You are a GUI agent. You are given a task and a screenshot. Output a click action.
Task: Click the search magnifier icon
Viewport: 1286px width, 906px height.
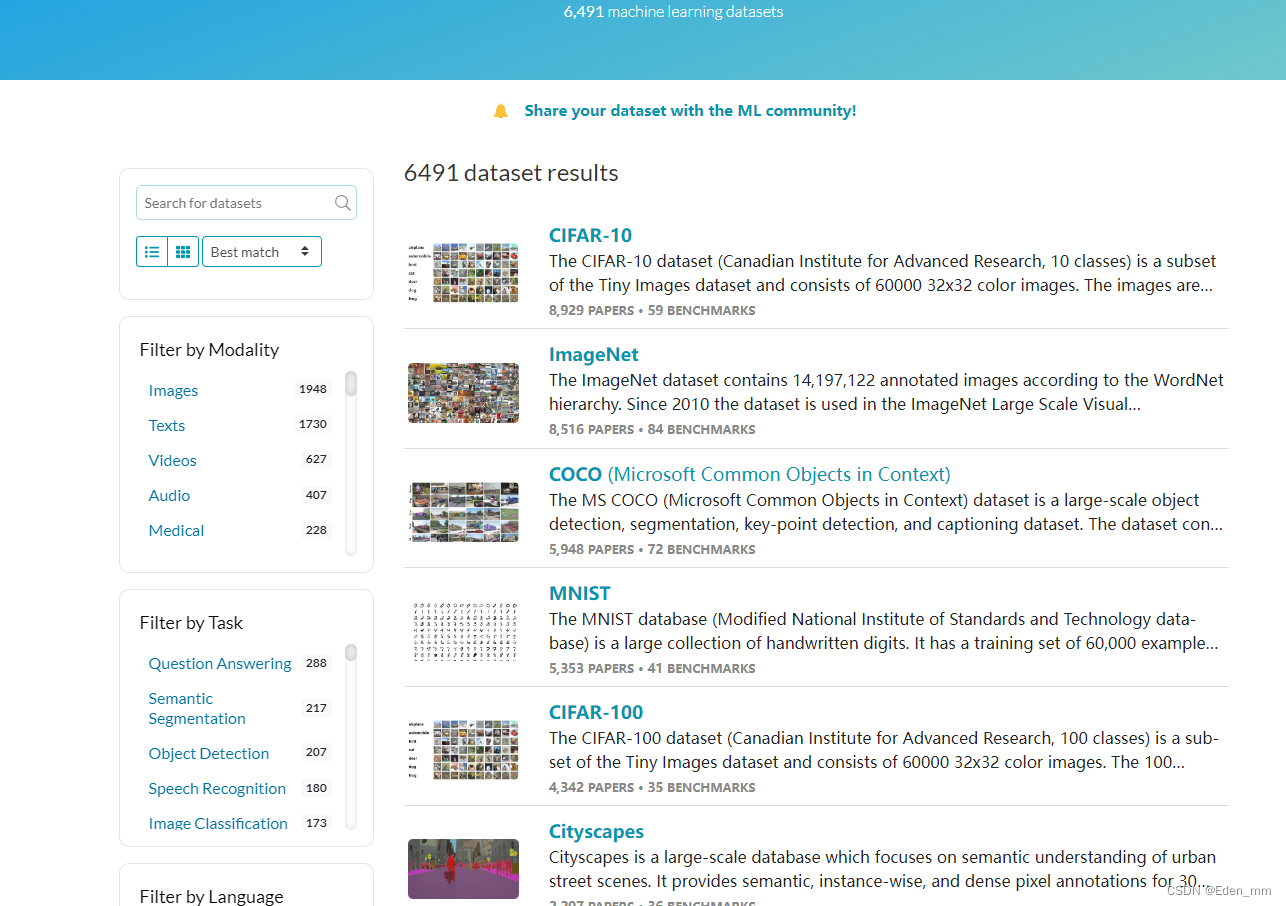pos(343,203)
